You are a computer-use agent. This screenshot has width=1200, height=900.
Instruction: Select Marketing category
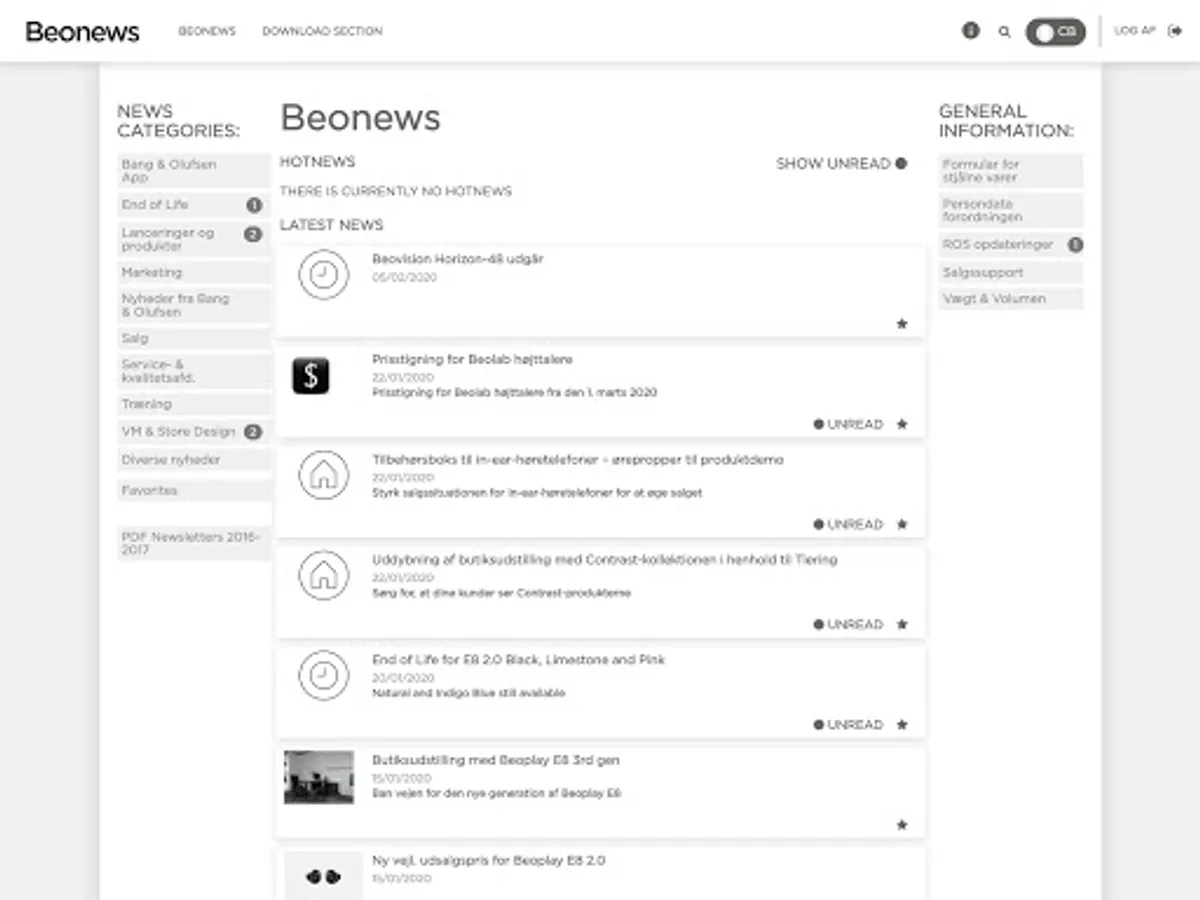pyautogui.click(x=194, y=273)
